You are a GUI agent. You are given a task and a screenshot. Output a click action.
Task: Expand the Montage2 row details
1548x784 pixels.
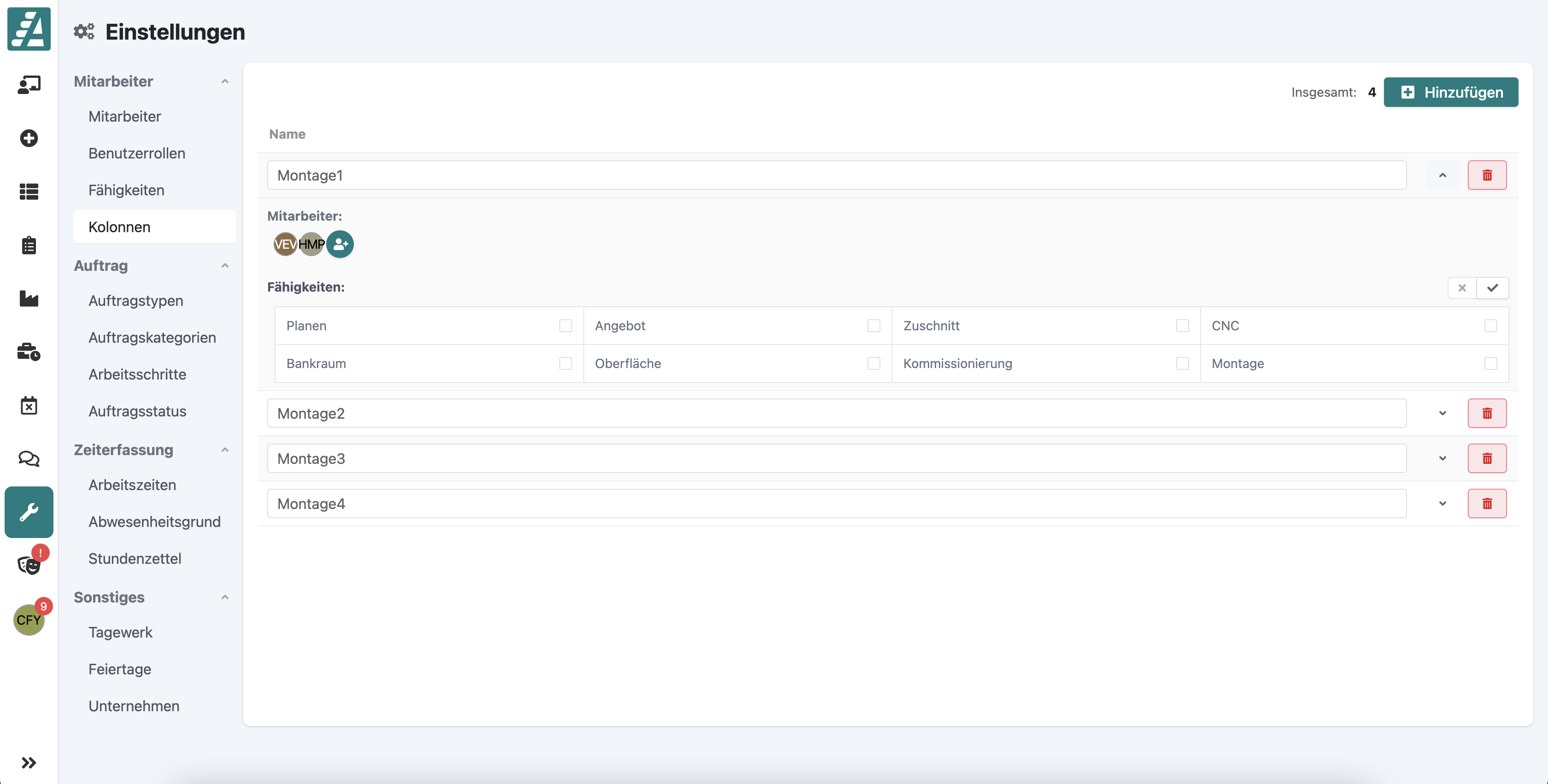[1442, 413]
